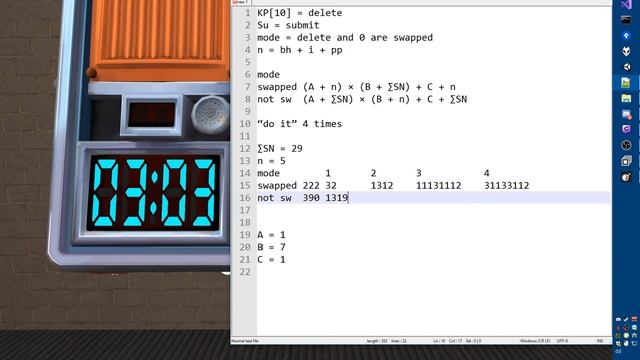Click '∑SN = 29' on line 12
Viewport: 640px width, 360px height.
pos(280,149)
